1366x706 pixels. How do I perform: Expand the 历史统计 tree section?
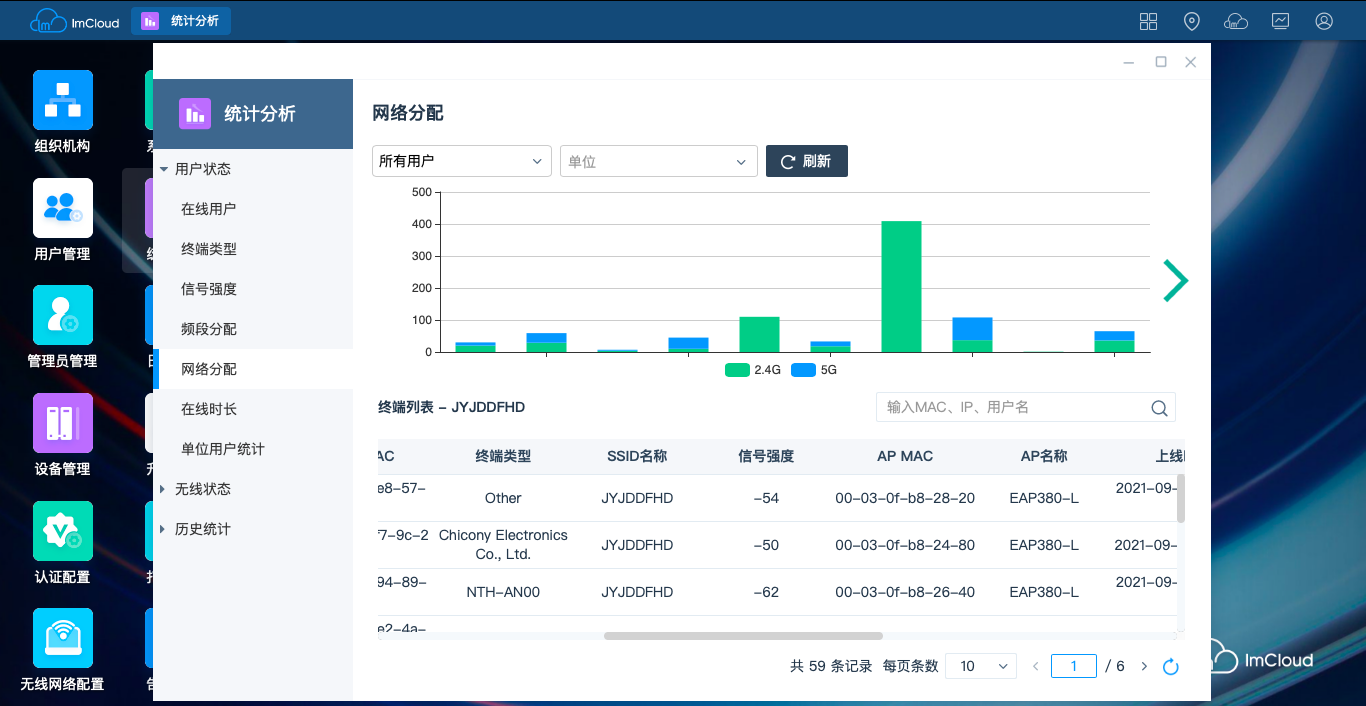point(202,529)
